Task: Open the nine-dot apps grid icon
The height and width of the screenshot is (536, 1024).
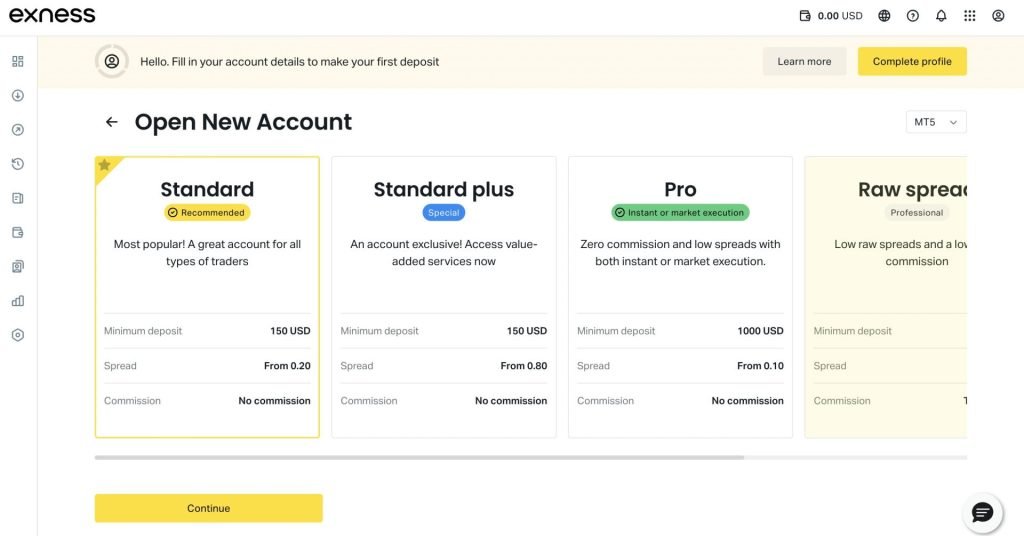Action: pyautogui.click(x=969, y=16)
